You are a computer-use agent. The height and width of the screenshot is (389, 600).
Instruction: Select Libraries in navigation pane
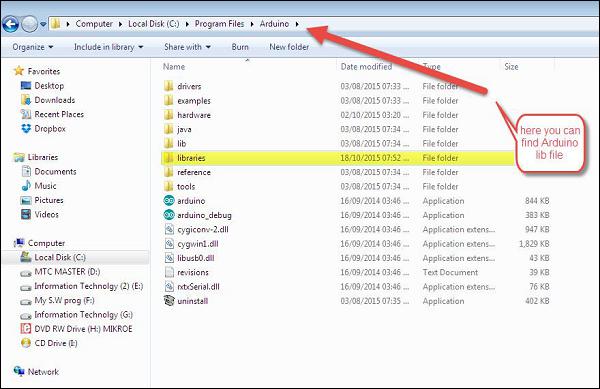point(43,157)
